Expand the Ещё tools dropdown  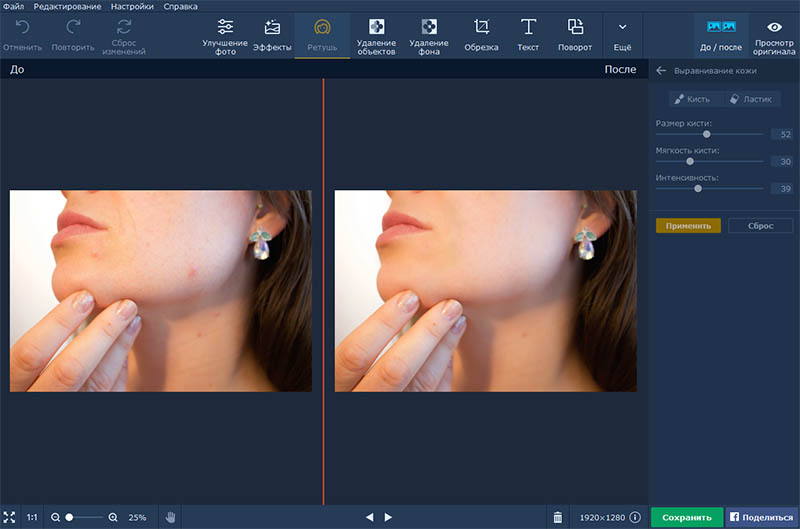622,35
